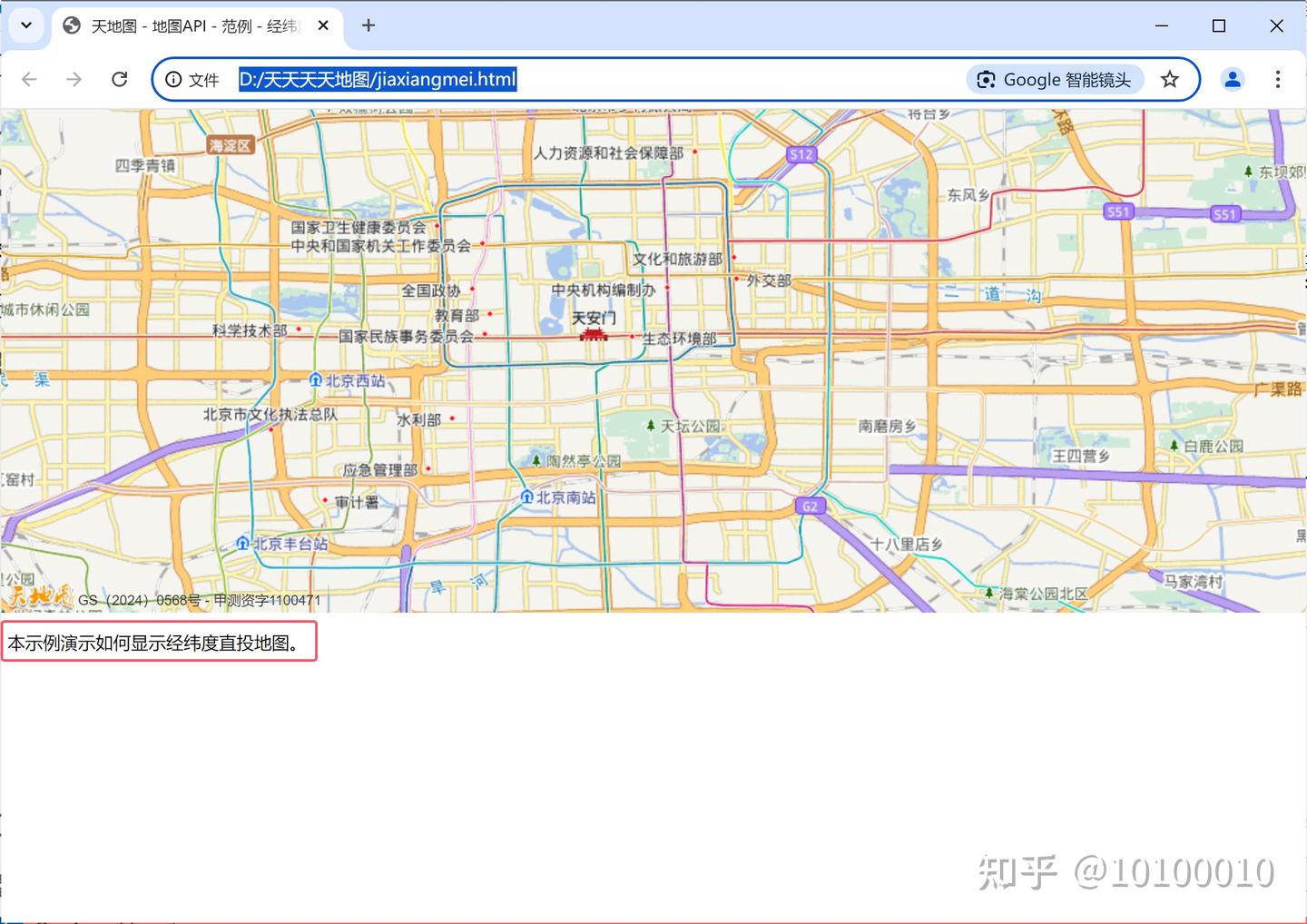This screenshot has height=924, width=1307.
Task: Click the 天坛公园 park marker
Action: [651, 426]
